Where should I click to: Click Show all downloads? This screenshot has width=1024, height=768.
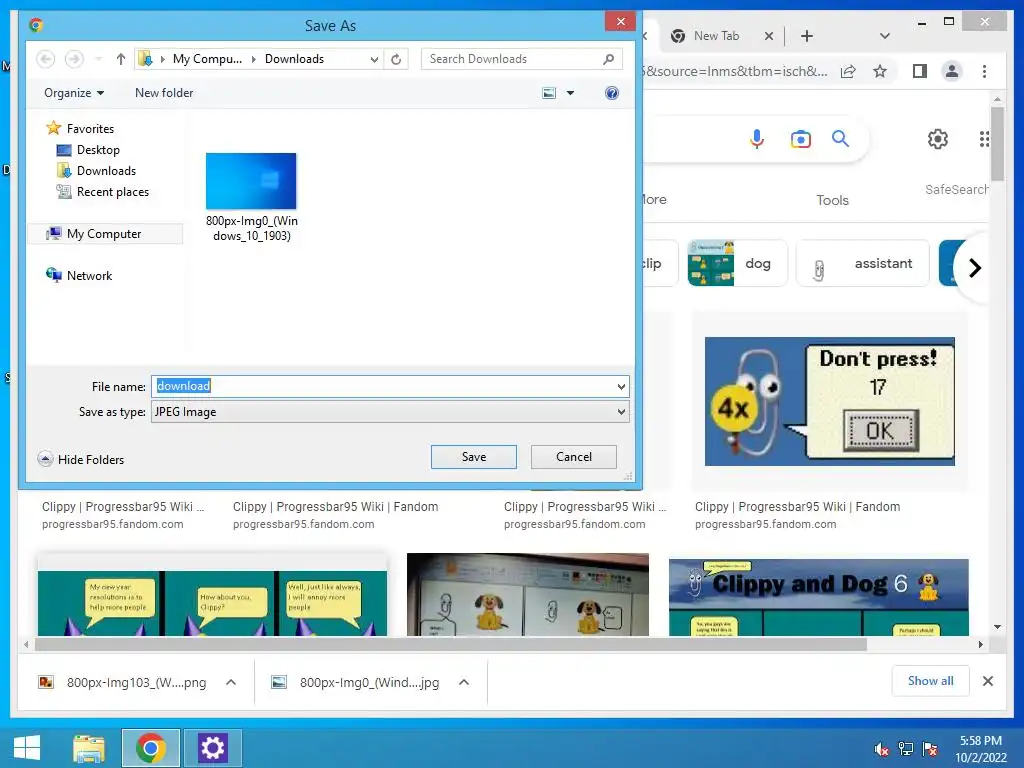click(x=930, y=681)
